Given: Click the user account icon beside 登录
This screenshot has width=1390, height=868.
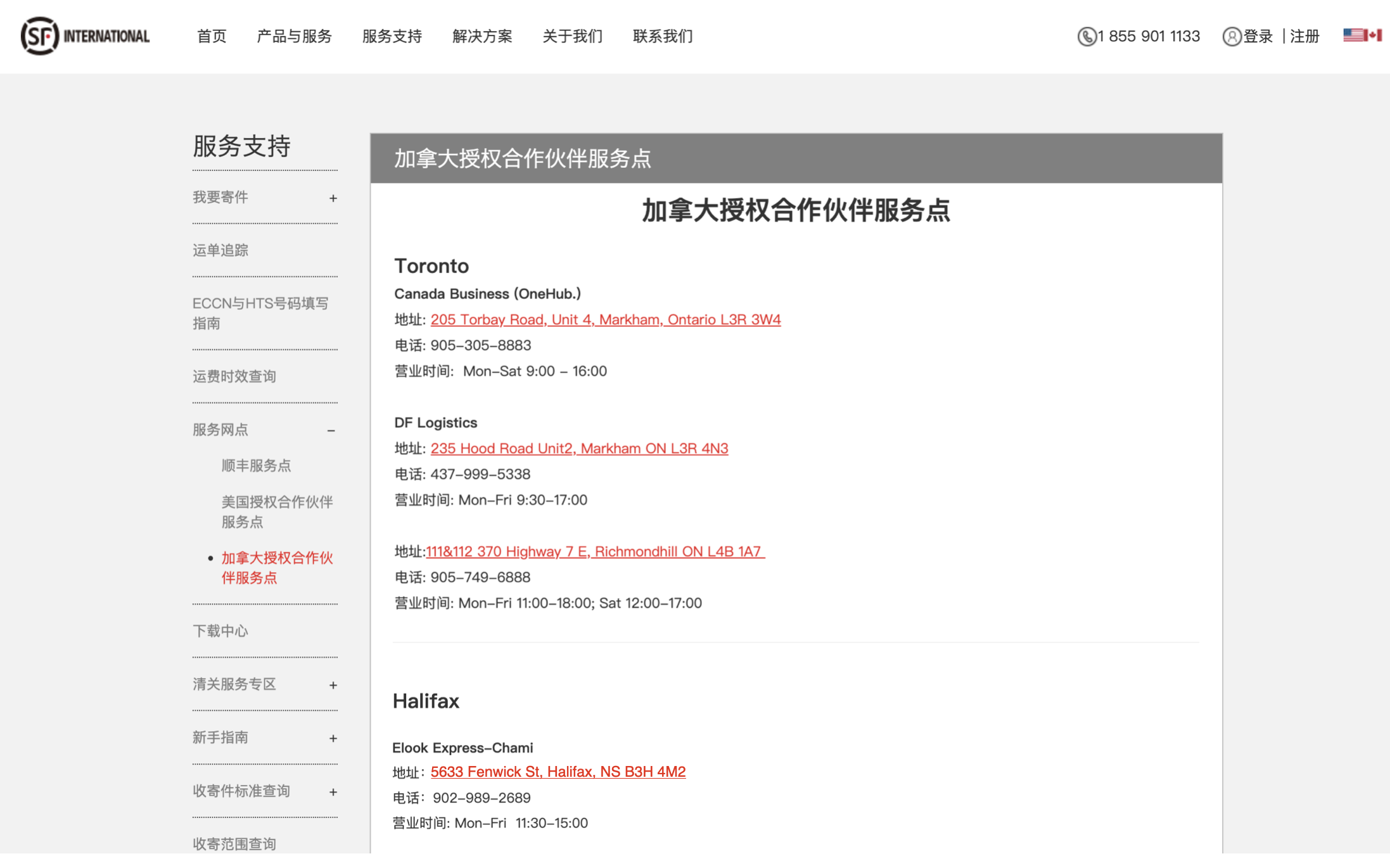Looking at the screenshot, I should (1231, 37).
